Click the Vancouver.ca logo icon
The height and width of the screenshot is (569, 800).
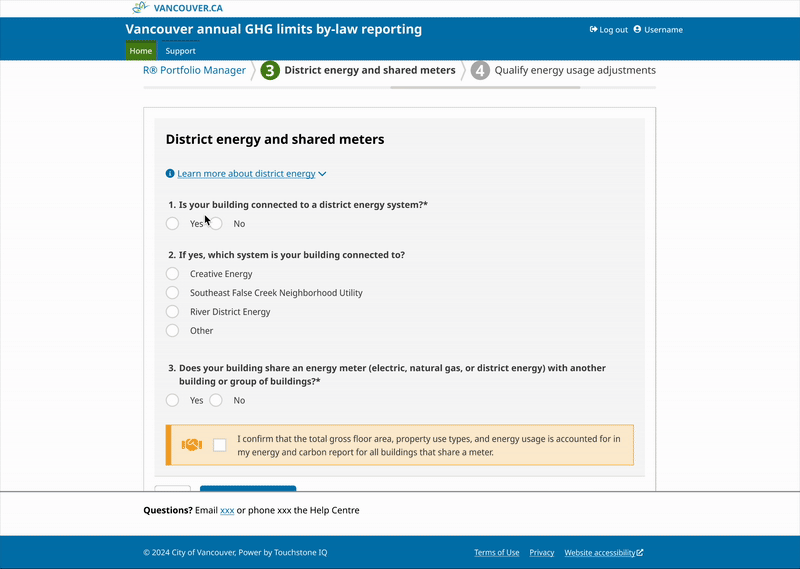(x=140, y=7)
